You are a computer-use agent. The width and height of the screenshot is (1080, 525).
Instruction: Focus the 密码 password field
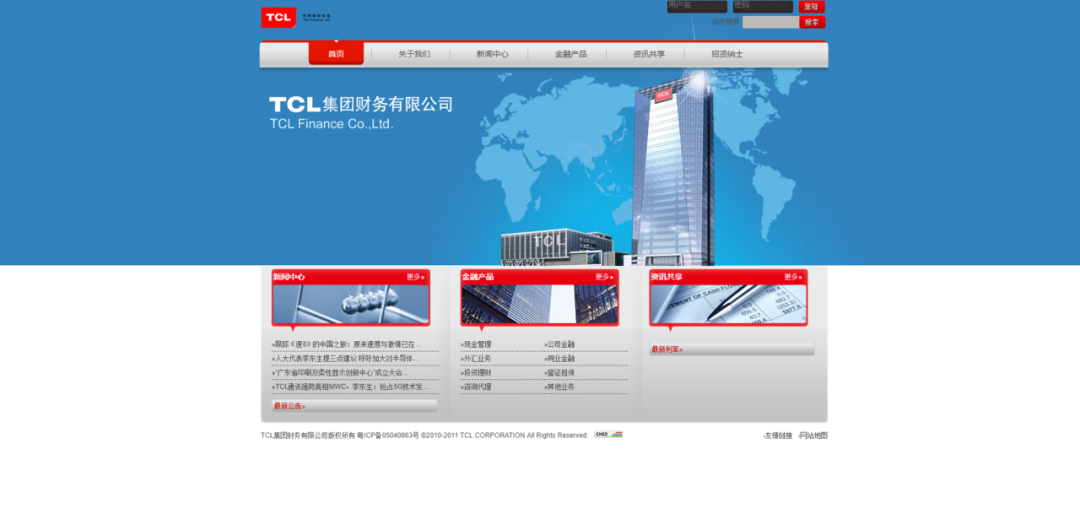point(762,6)
